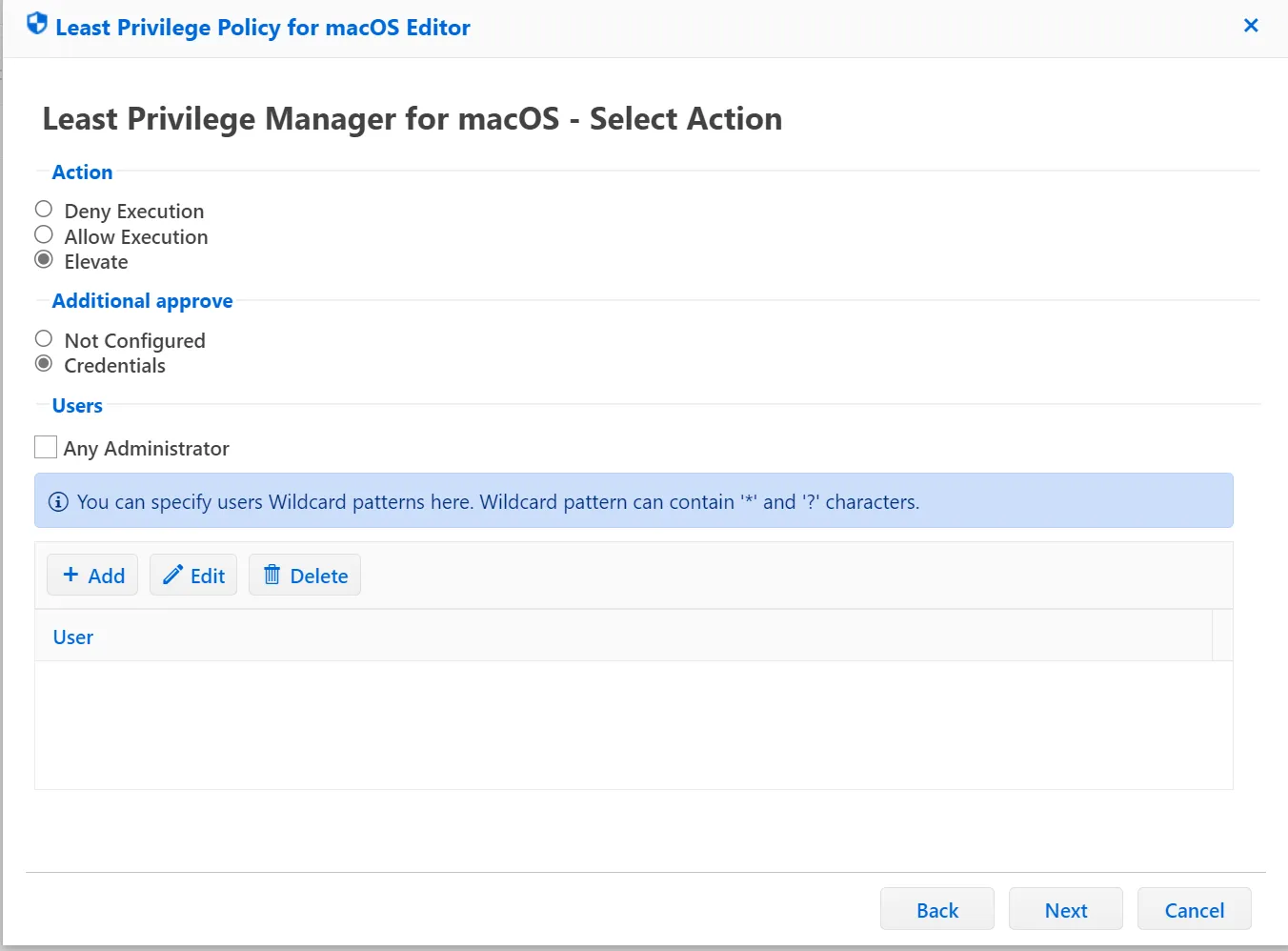Screen dimensions: 1288x951
Task: Click the User column header
Action: click(x=72, y=636)
